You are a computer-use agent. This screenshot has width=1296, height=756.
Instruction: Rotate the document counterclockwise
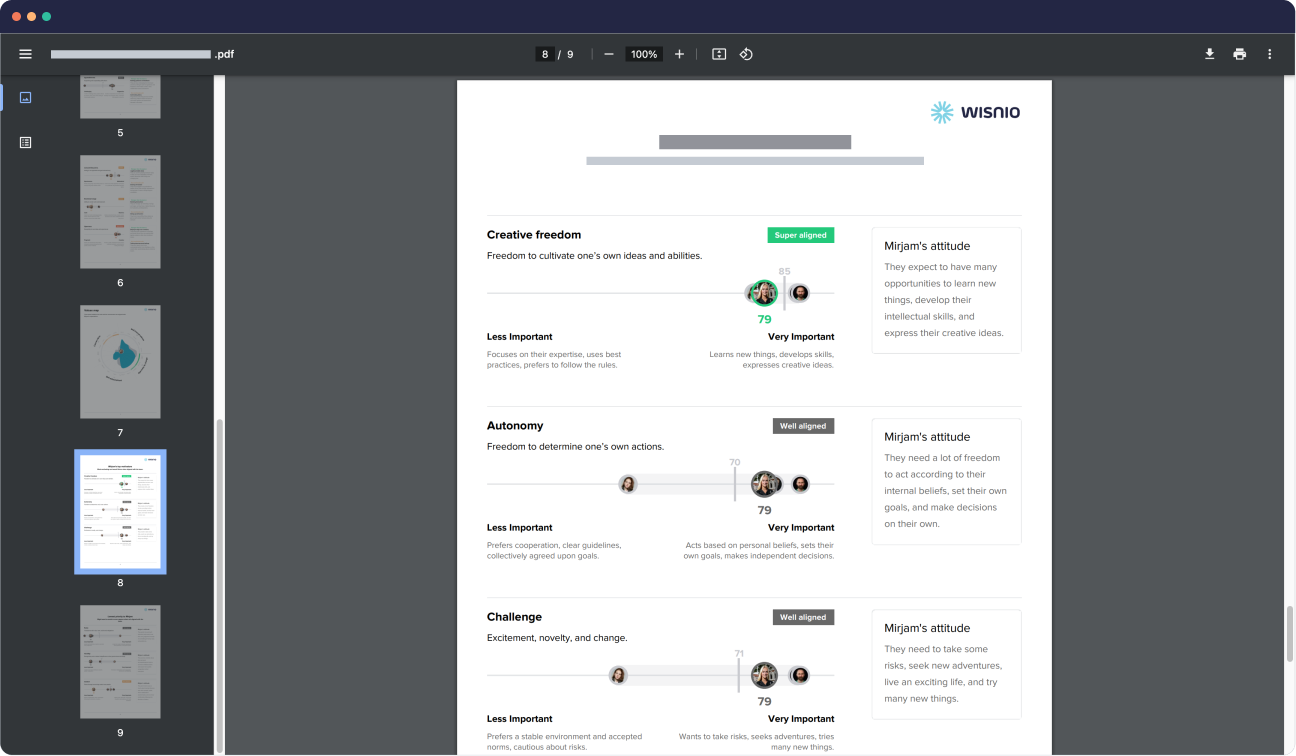(746, 54)
